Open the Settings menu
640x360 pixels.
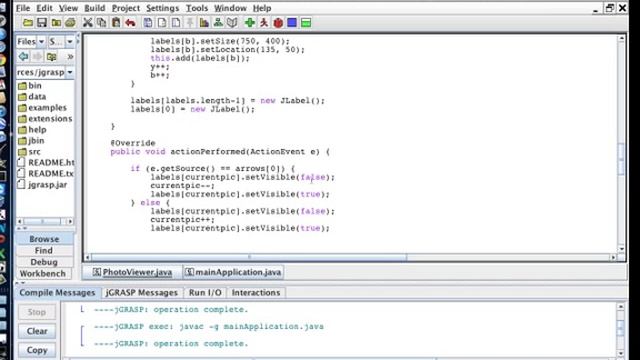click(162, 8)
